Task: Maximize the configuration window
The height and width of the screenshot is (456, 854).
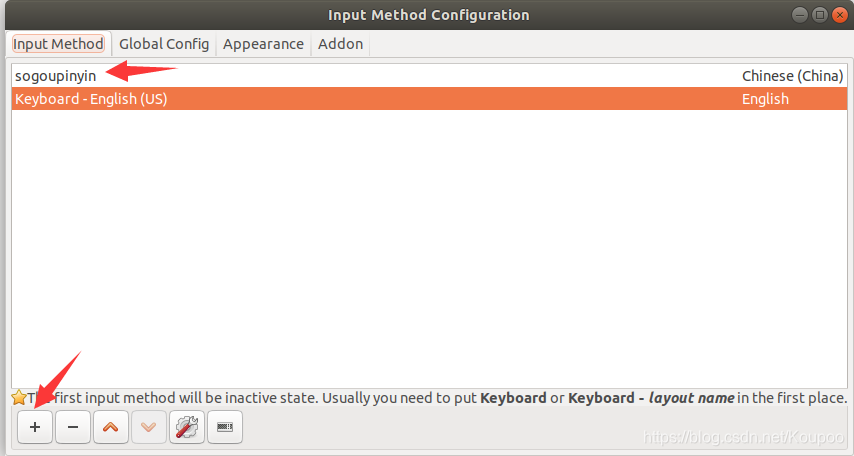Action: pyautogui.click(x=819, y=14)
